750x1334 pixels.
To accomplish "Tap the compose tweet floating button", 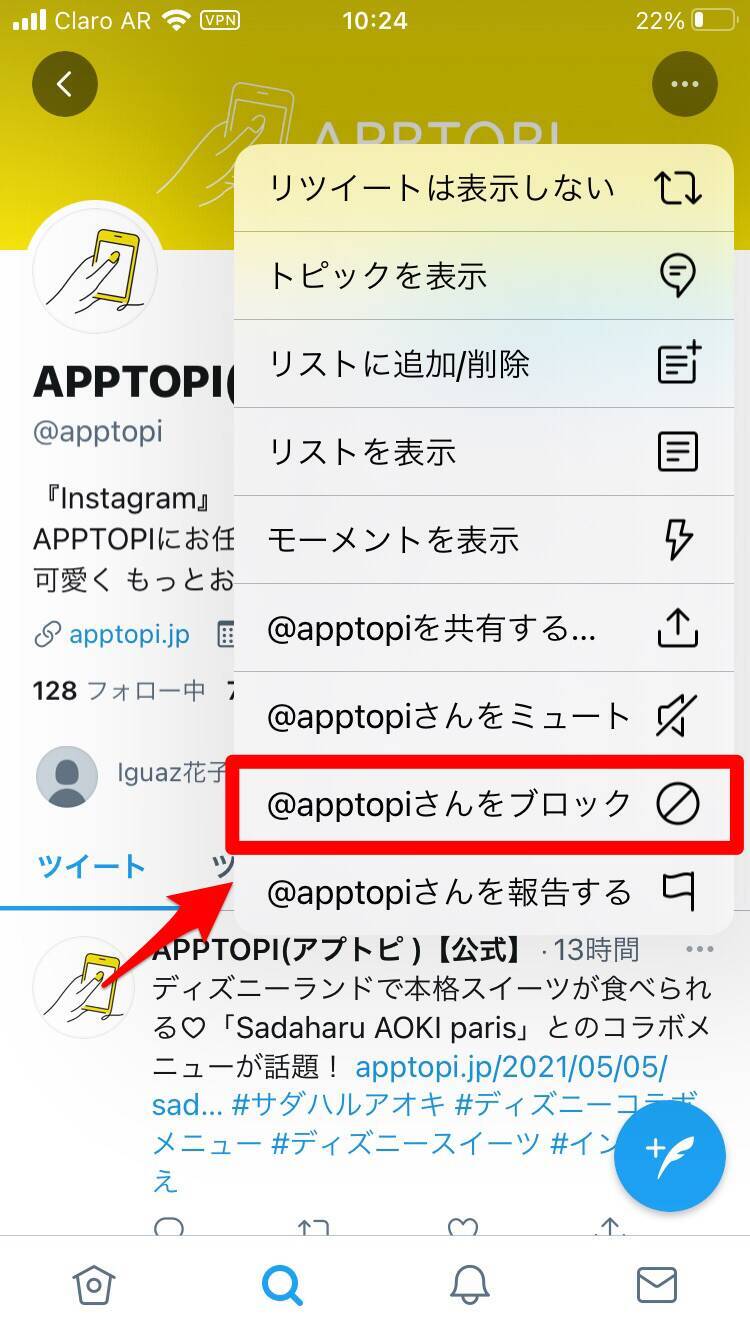I will pyautogui.click(x=669, y=1158).
